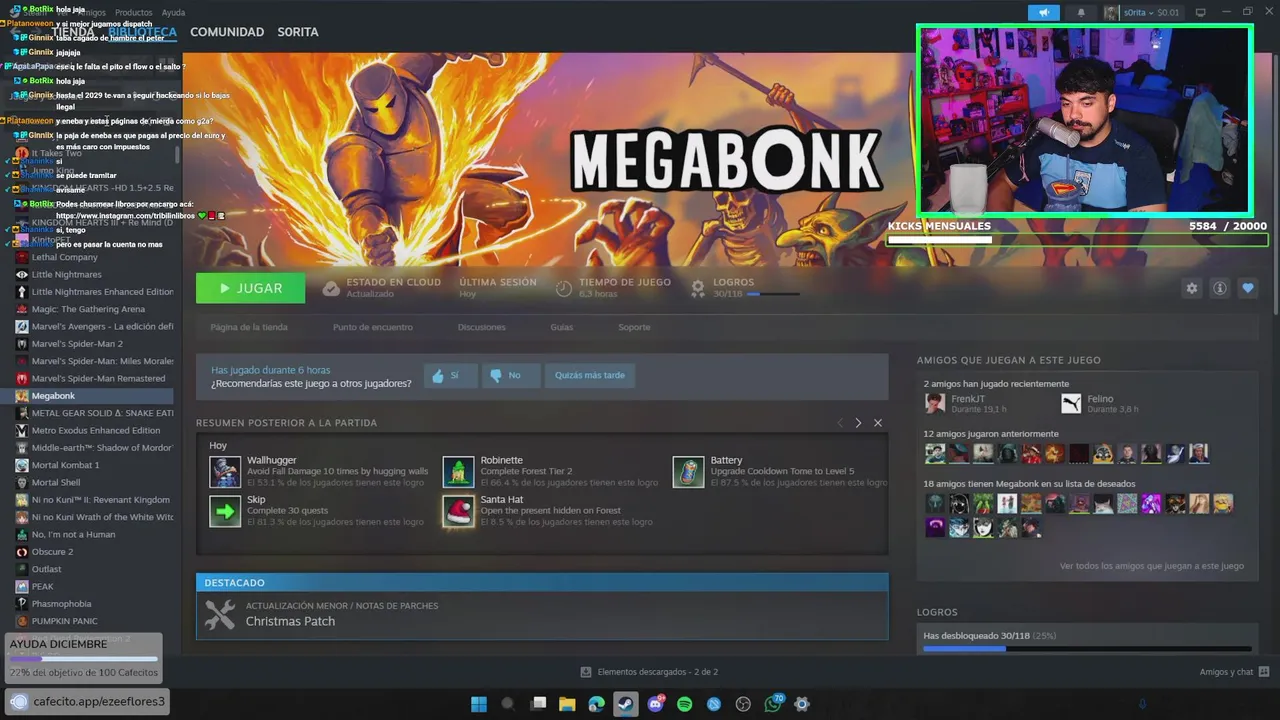
Task: Open File Explorer from taskbar
Action: (567, 704)
